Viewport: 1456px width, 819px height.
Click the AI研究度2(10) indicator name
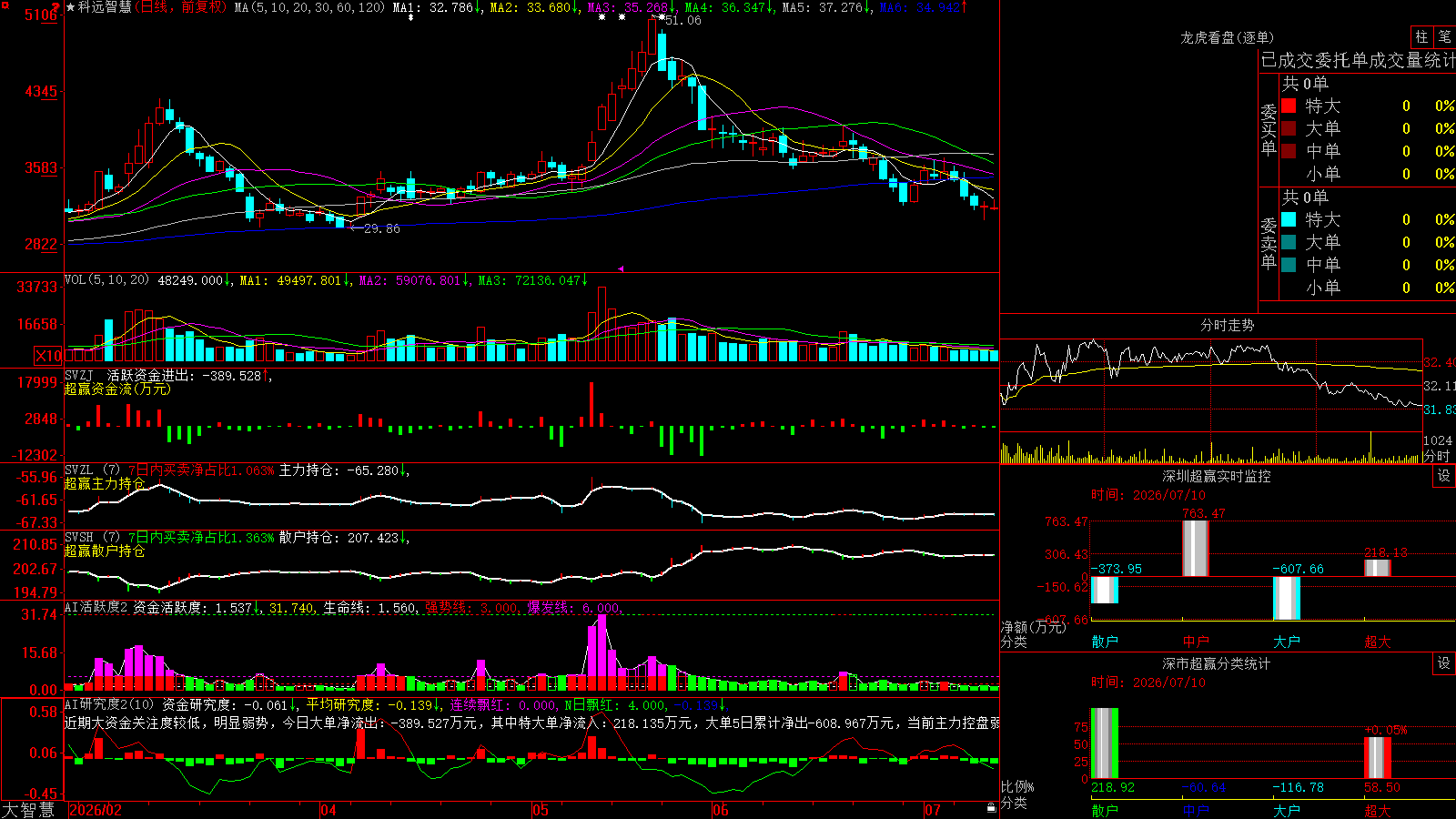coord(109,704)
